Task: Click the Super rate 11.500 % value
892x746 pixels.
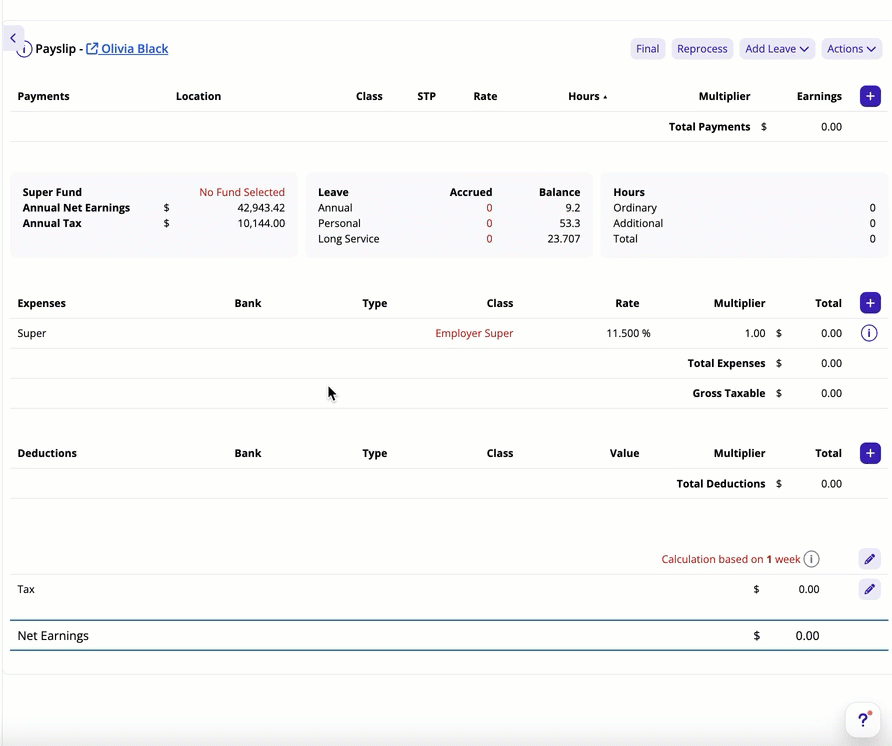Action: point(628,333)
